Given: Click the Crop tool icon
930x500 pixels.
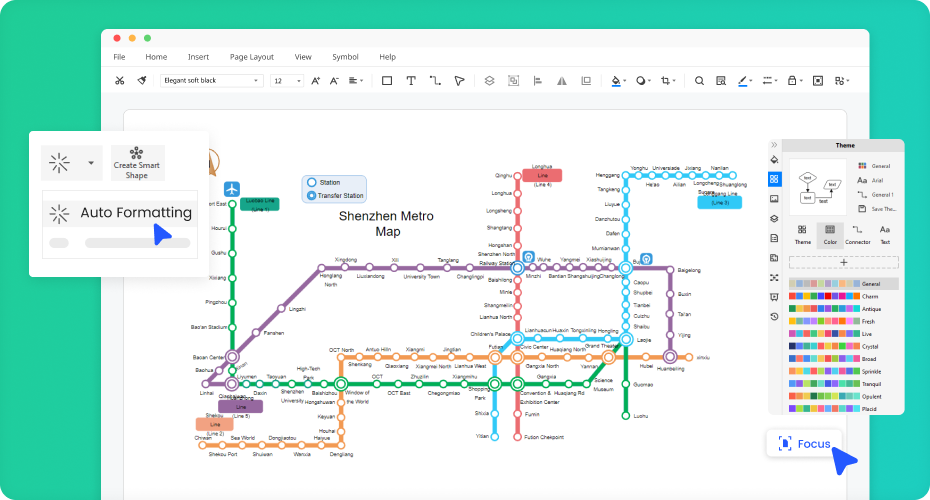Looking at the screenshot, I should pyautogui.click(x=666, y=81).
